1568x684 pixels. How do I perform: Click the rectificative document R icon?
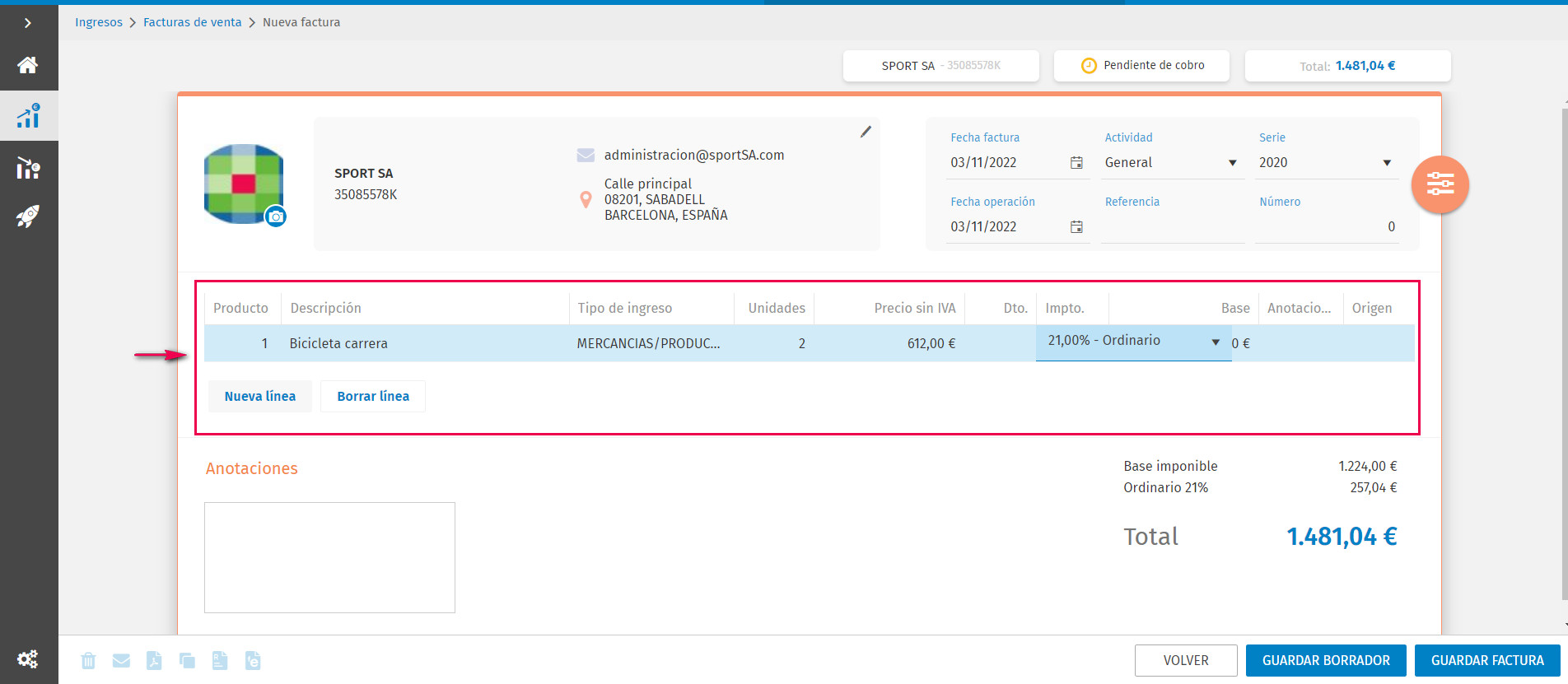click(x=220, y=660)
